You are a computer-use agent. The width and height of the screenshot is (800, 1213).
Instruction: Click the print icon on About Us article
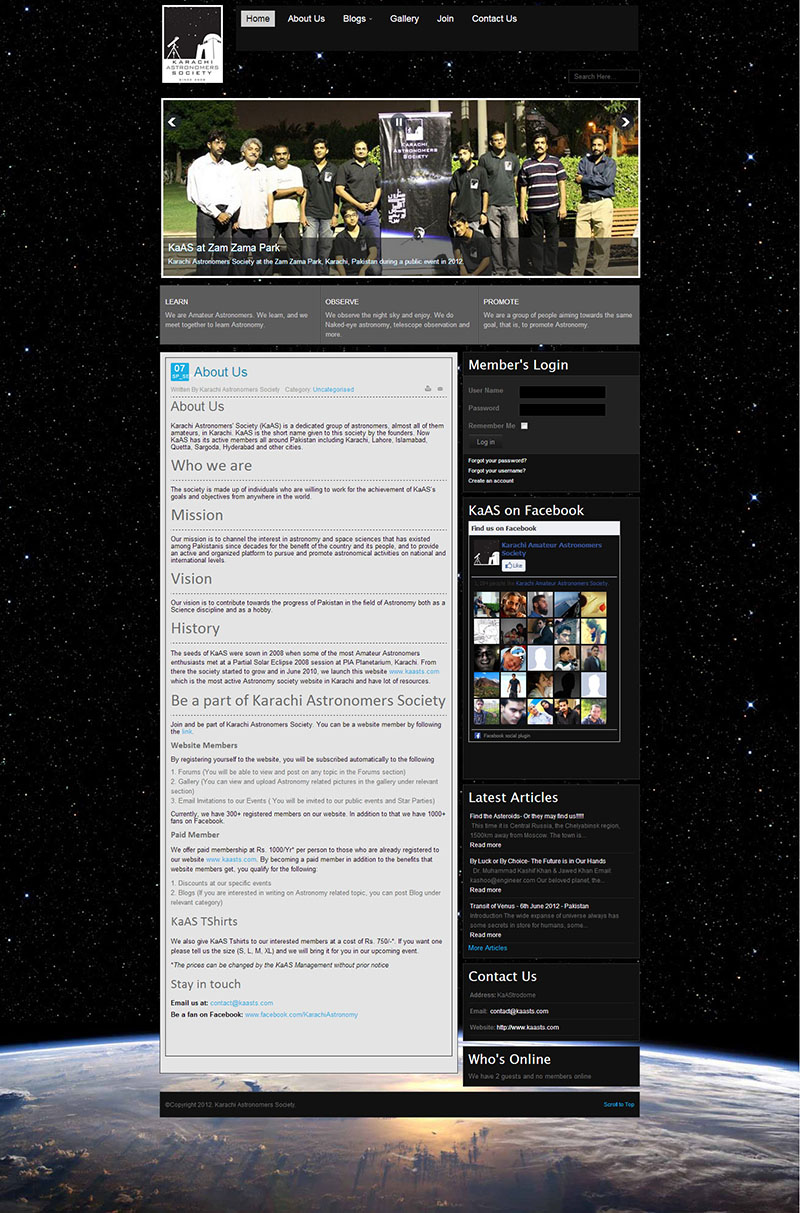[428, 388]
